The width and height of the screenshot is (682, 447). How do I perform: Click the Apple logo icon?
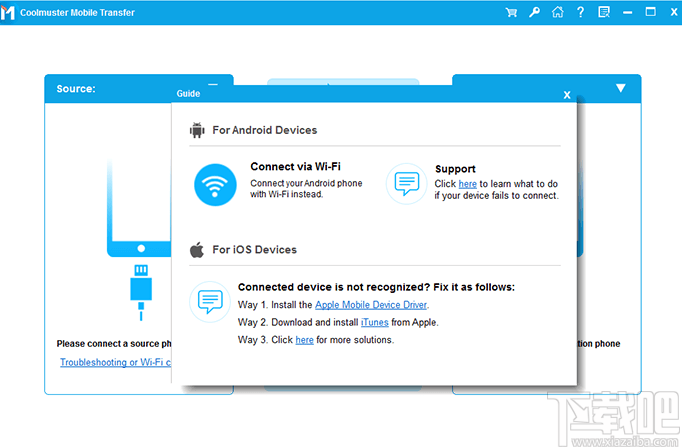(x=197, y=250)
